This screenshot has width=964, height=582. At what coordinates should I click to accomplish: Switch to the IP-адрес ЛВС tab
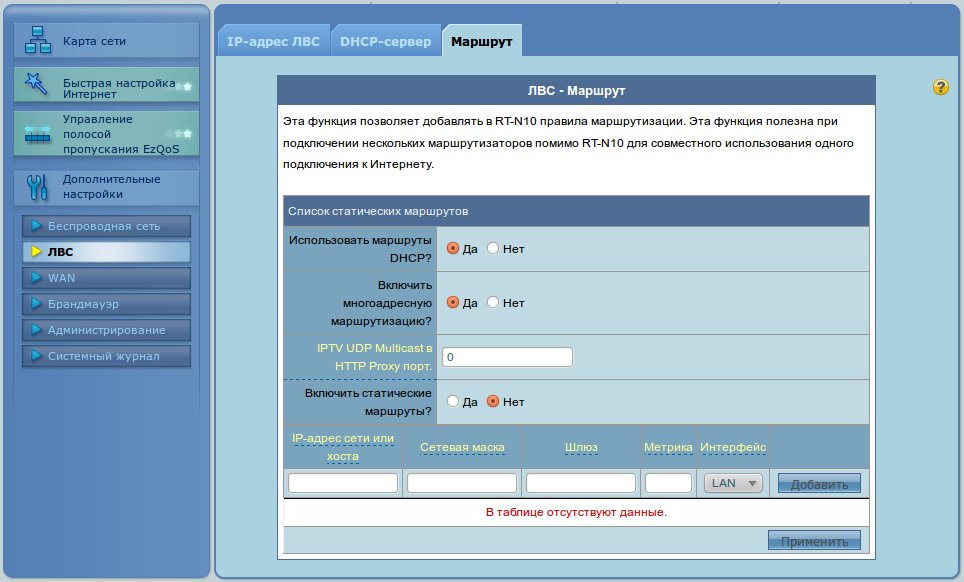click(x=273, y=42)
